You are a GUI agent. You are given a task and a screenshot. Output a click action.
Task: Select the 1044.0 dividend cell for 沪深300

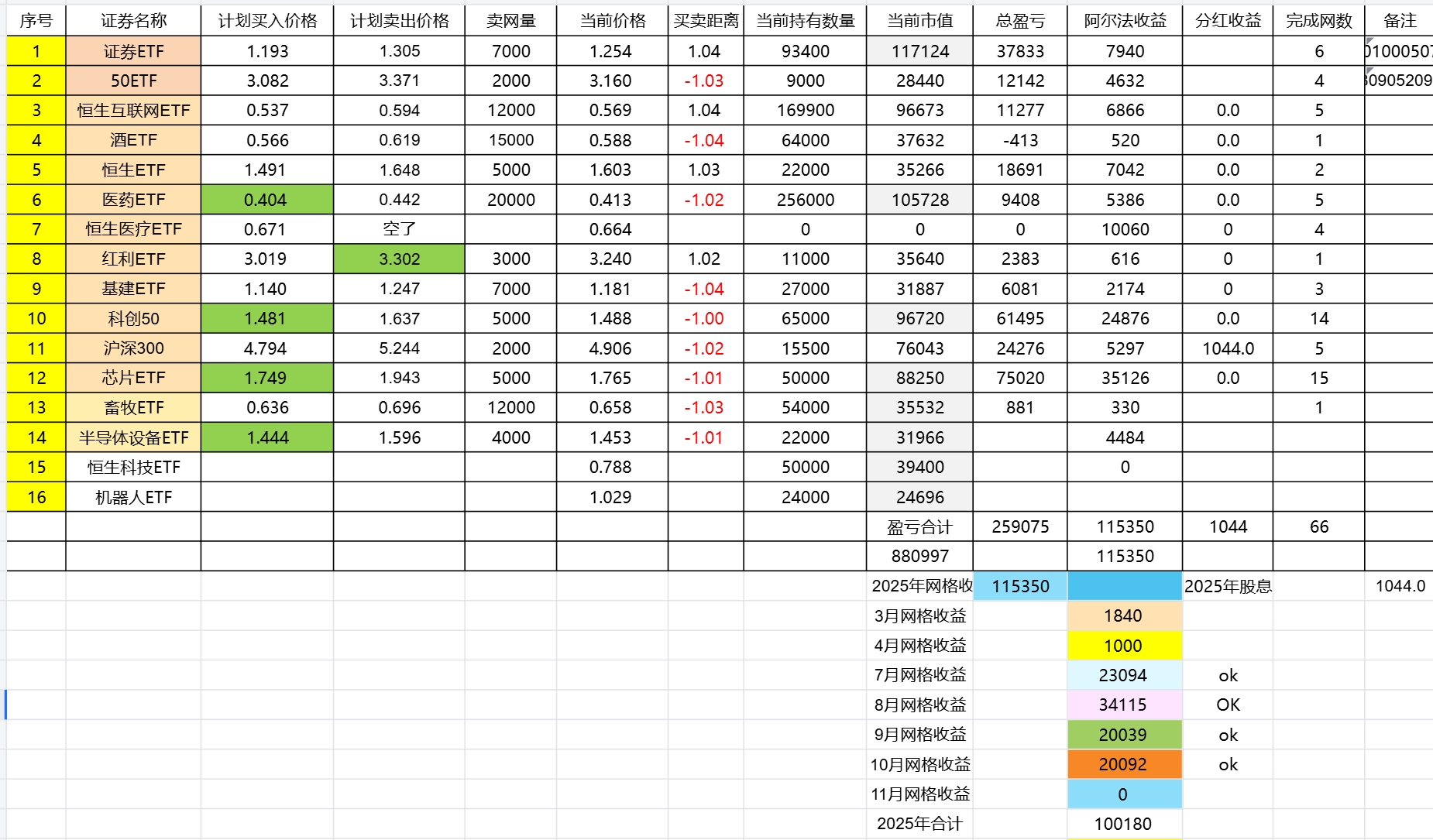(x=1227, y=348)
